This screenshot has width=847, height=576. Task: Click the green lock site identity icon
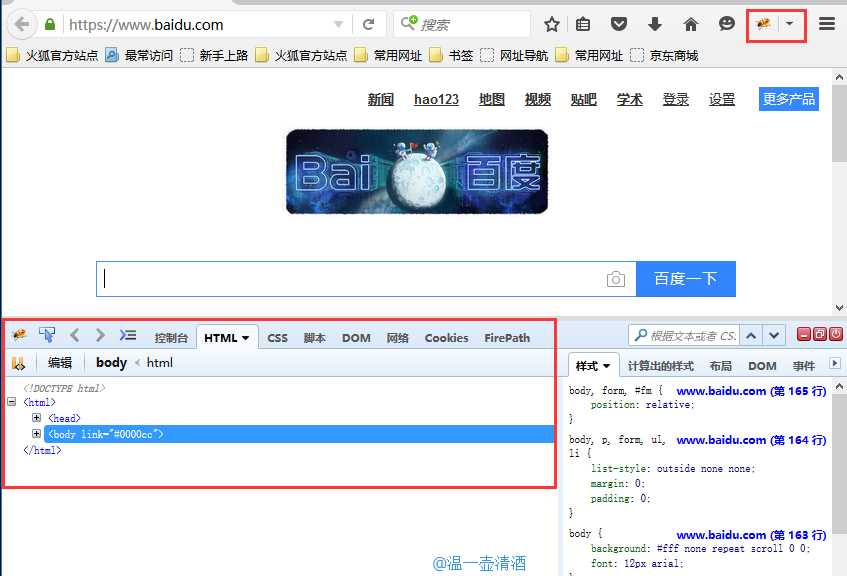tap(50, 24)
